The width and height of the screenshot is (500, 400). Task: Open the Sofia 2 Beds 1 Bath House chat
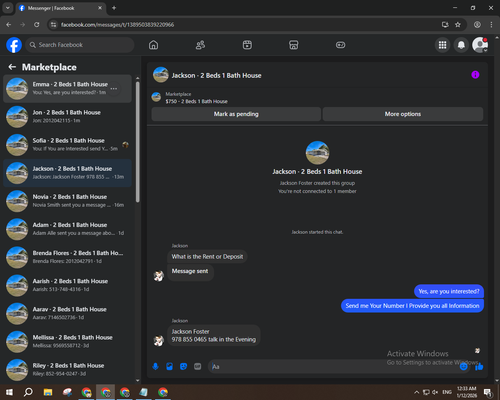tap(67, 145)
